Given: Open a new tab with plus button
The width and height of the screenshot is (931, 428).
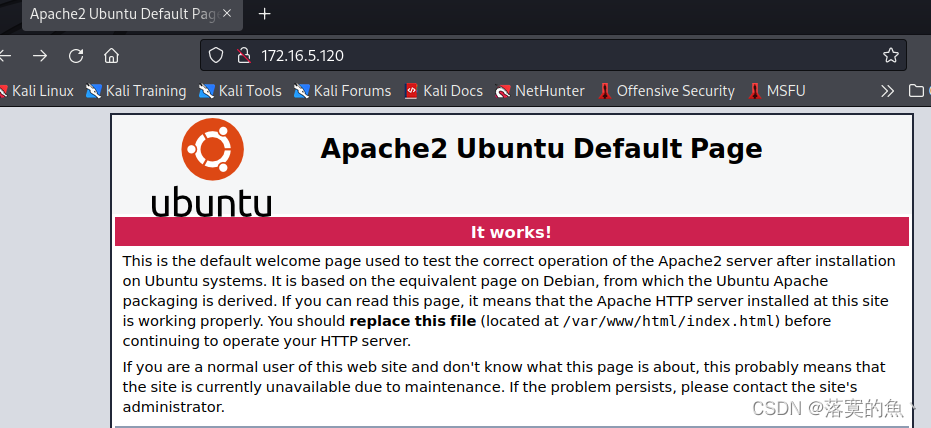Looking at the screenshot, I should [265, 14].
